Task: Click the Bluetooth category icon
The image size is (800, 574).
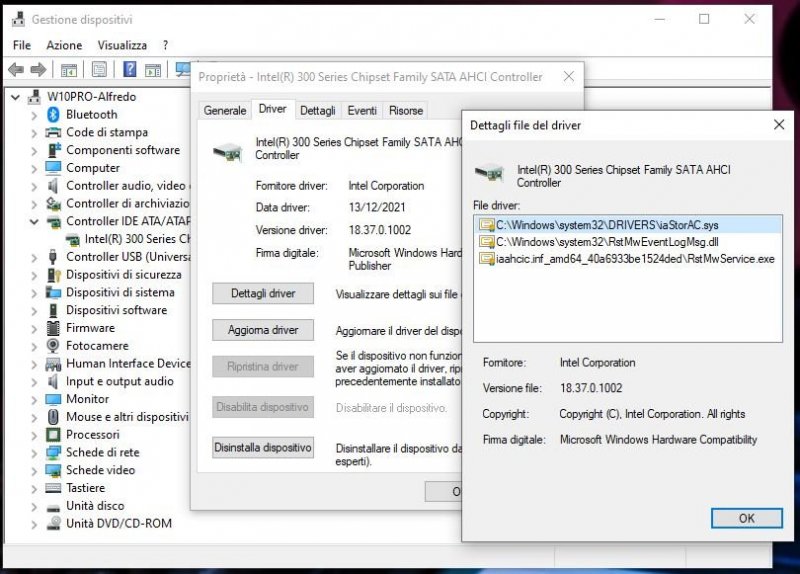Action: (53, 114)
